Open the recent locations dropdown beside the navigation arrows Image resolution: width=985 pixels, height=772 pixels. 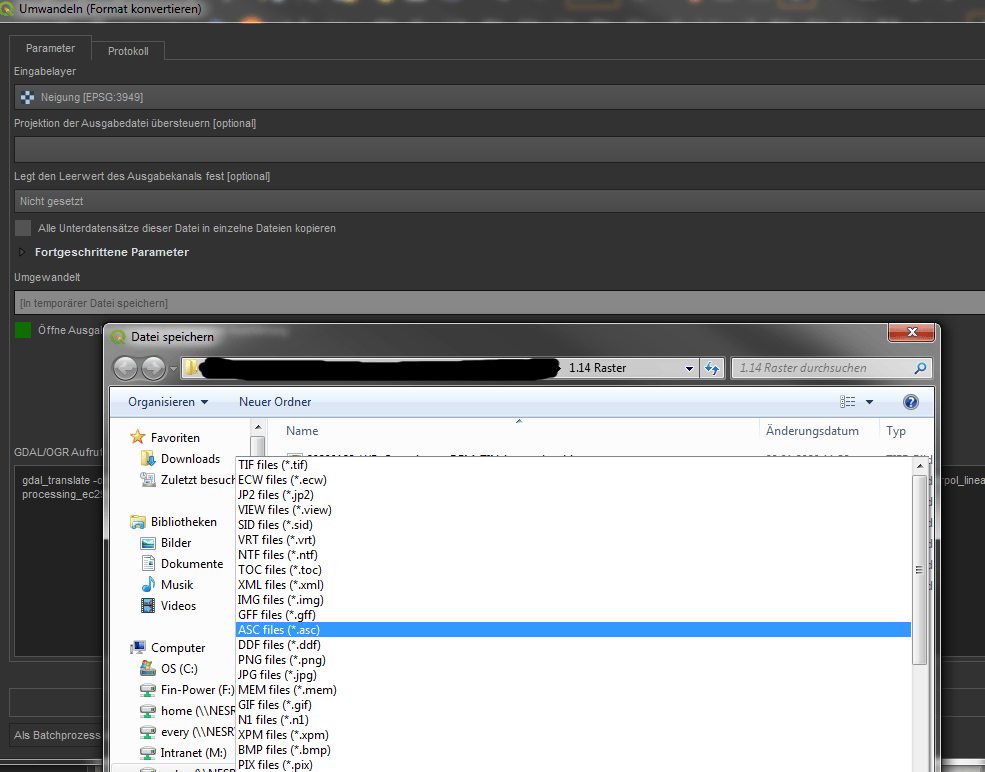tap(173, 369)
